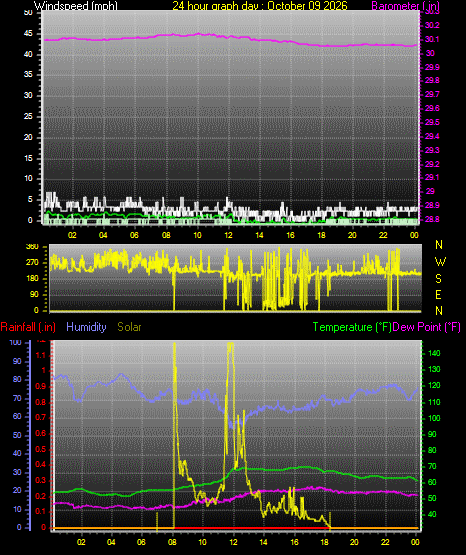Click hour 06 below the bottom graph

(x=141, y=542)
